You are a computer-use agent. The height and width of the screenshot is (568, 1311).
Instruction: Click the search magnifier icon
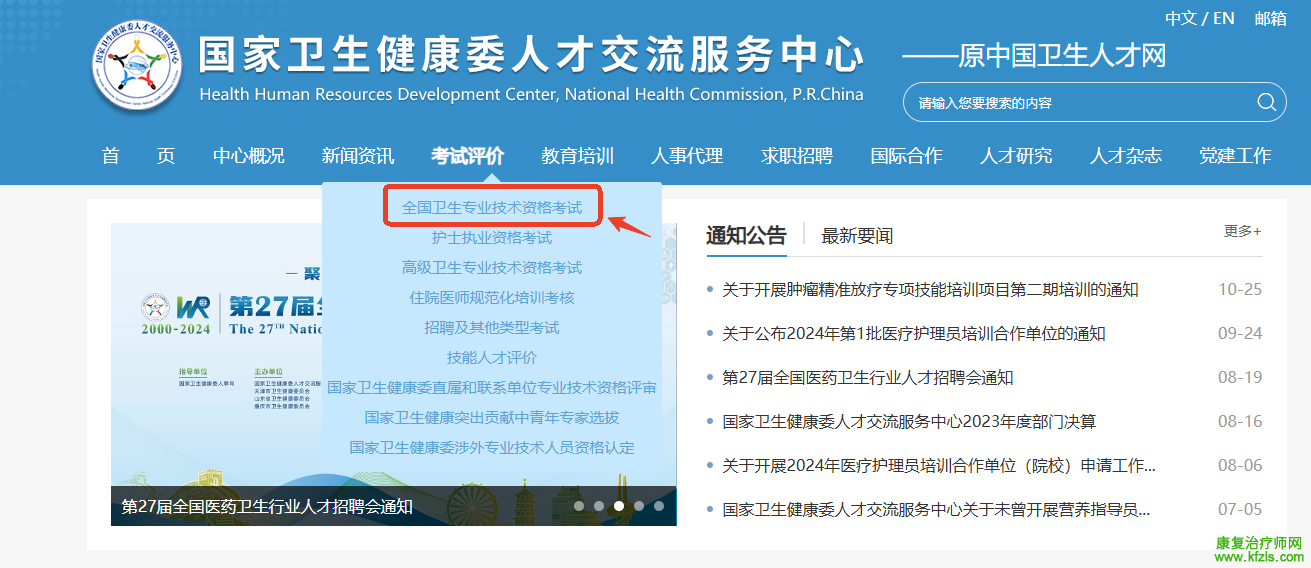1266,102
